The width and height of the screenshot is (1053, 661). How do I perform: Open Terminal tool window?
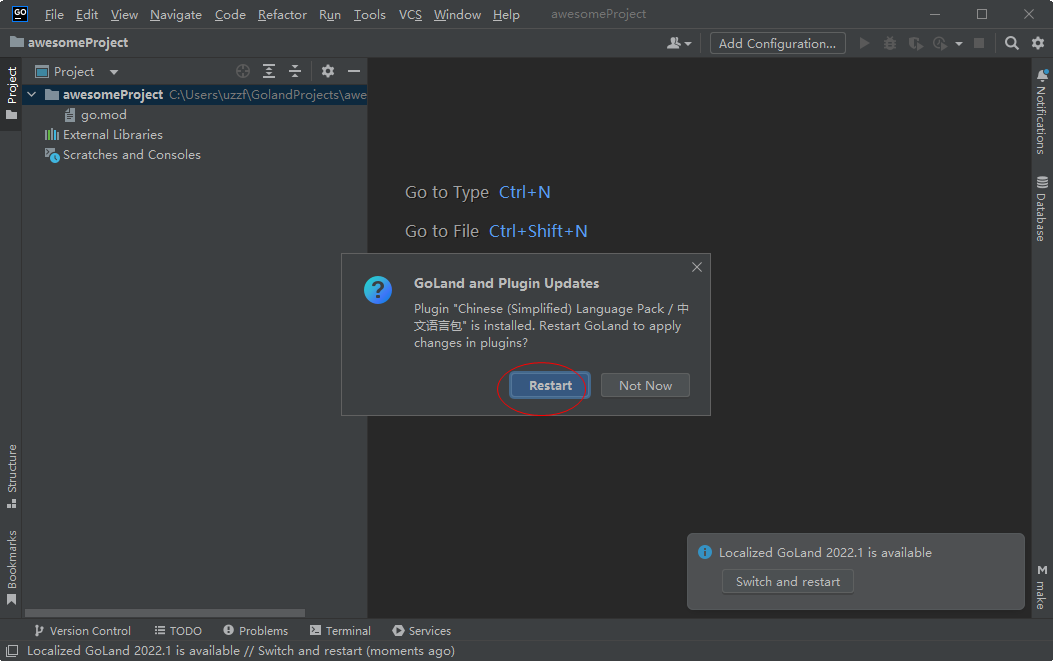[340, 631]
